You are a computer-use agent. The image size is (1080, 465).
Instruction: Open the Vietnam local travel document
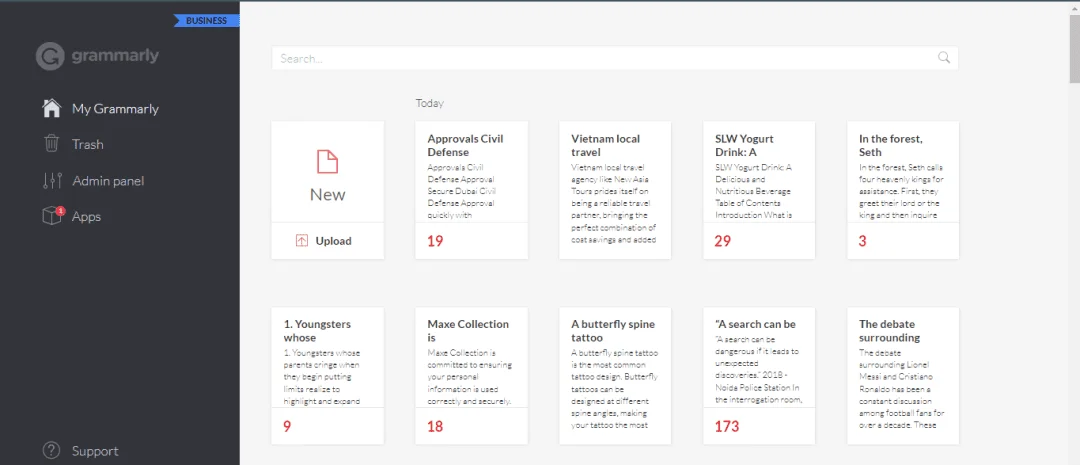615,190
